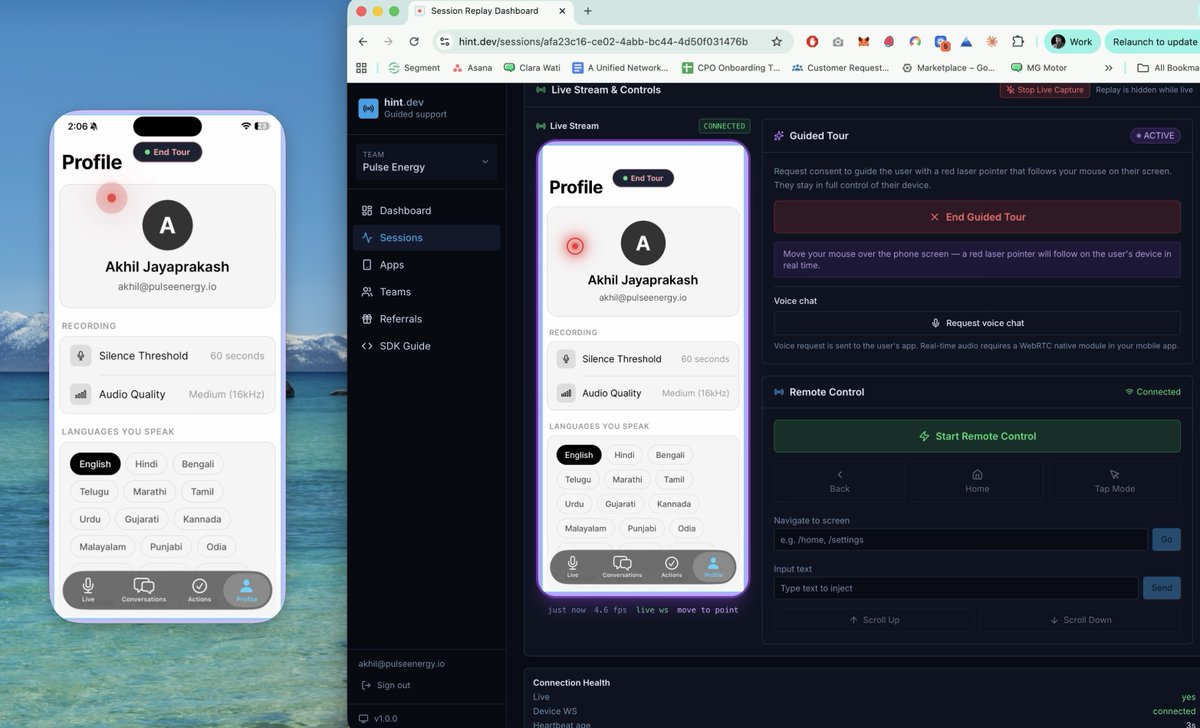Image resolution: width=1200 pixels, height=728 pixels.
Task: Show more bookmarks with the chevron
Action: pyautogui.click(x=1109, y=68)
